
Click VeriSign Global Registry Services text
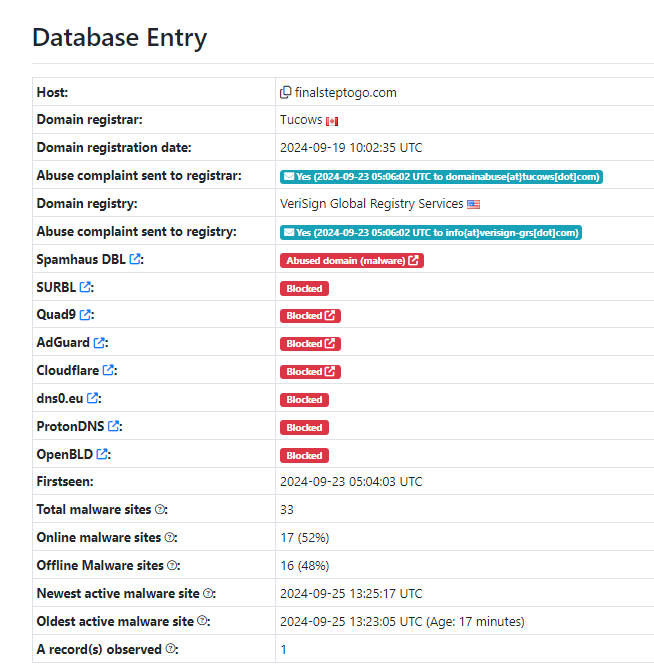coord(372,204)
